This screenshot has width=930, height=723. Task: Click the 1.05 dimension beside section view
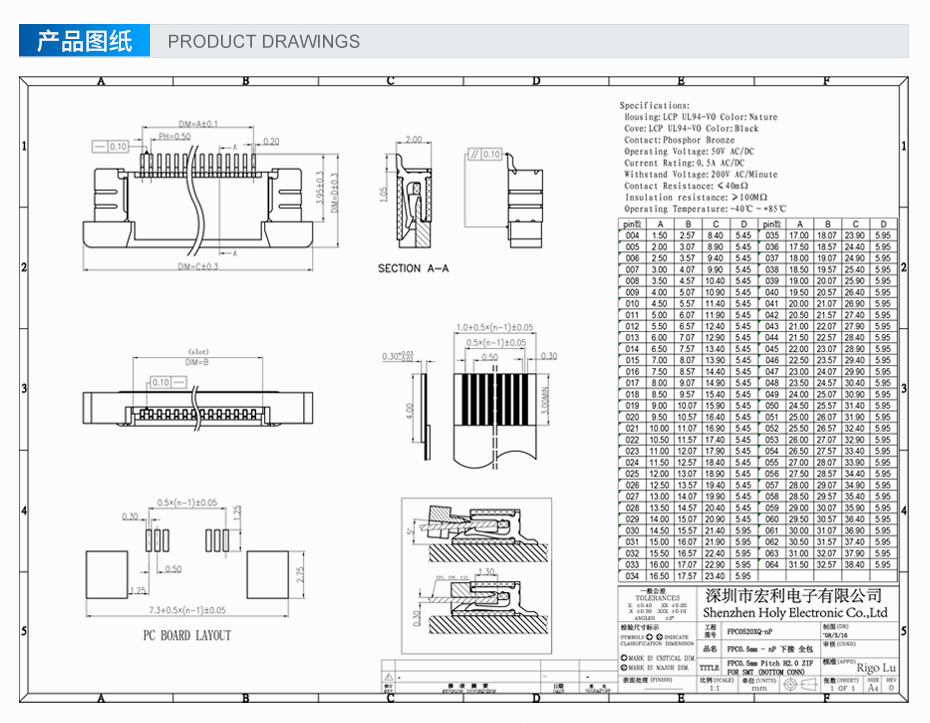point(383,195)
